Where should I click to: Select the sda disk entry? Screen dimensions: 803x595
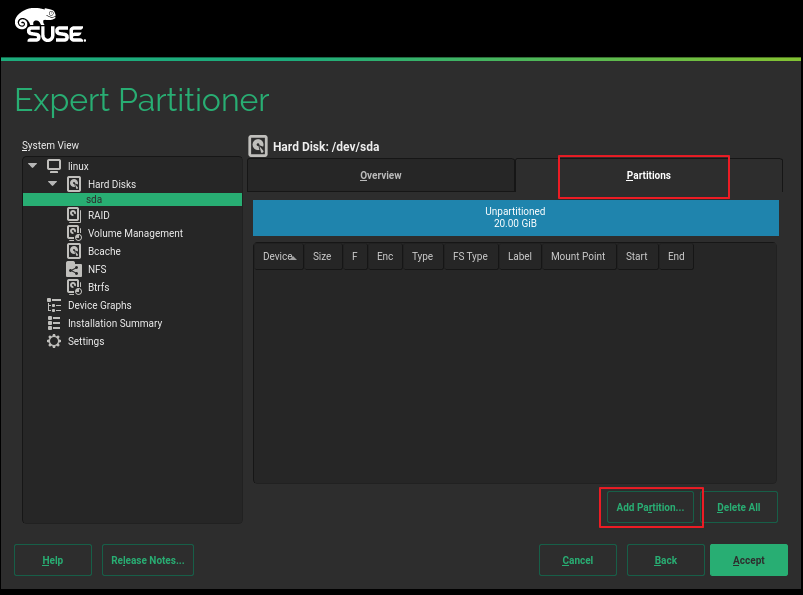point(132,199)
